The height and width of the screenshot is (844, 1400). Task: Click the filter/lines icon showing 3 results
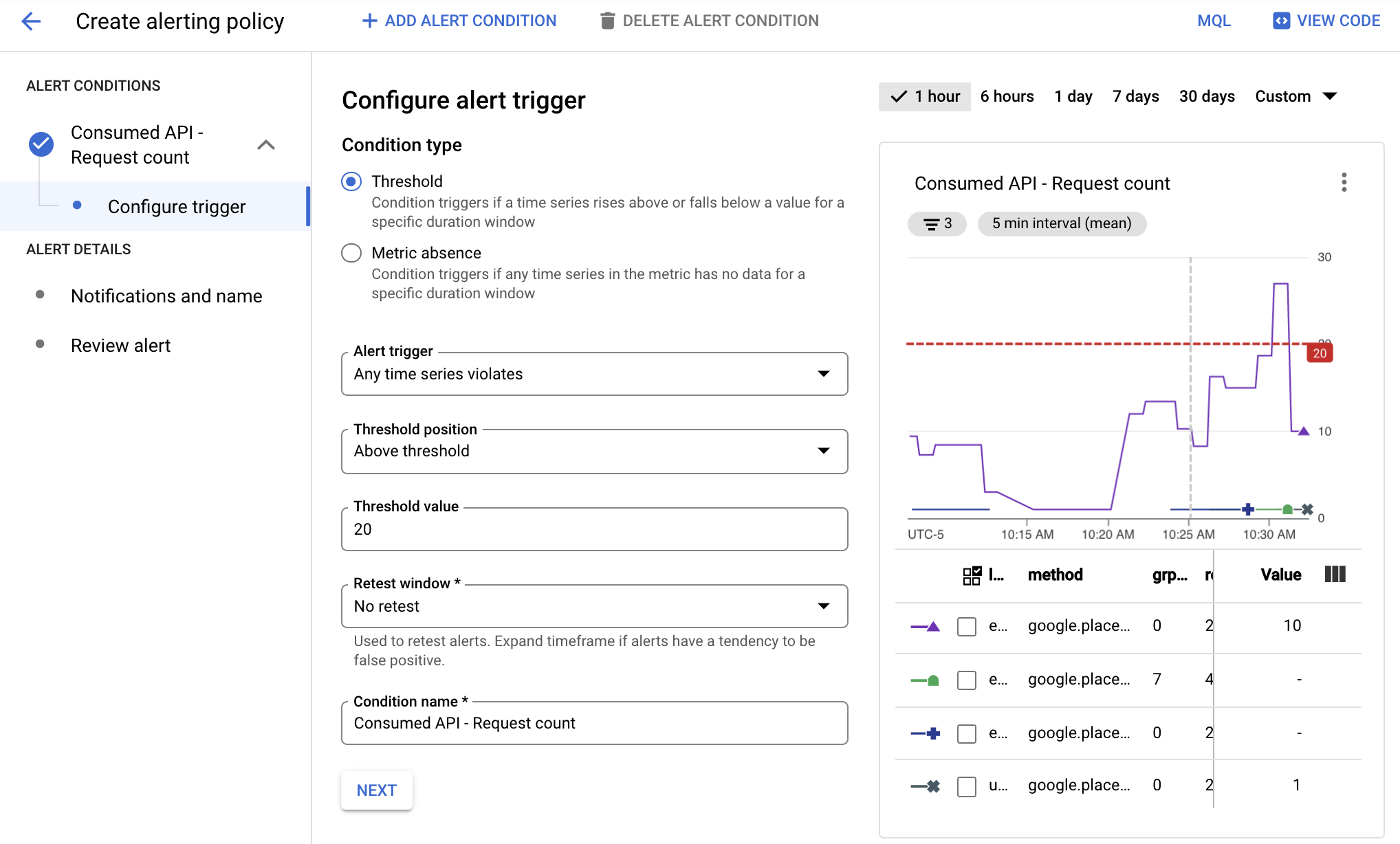coord(937,223)
